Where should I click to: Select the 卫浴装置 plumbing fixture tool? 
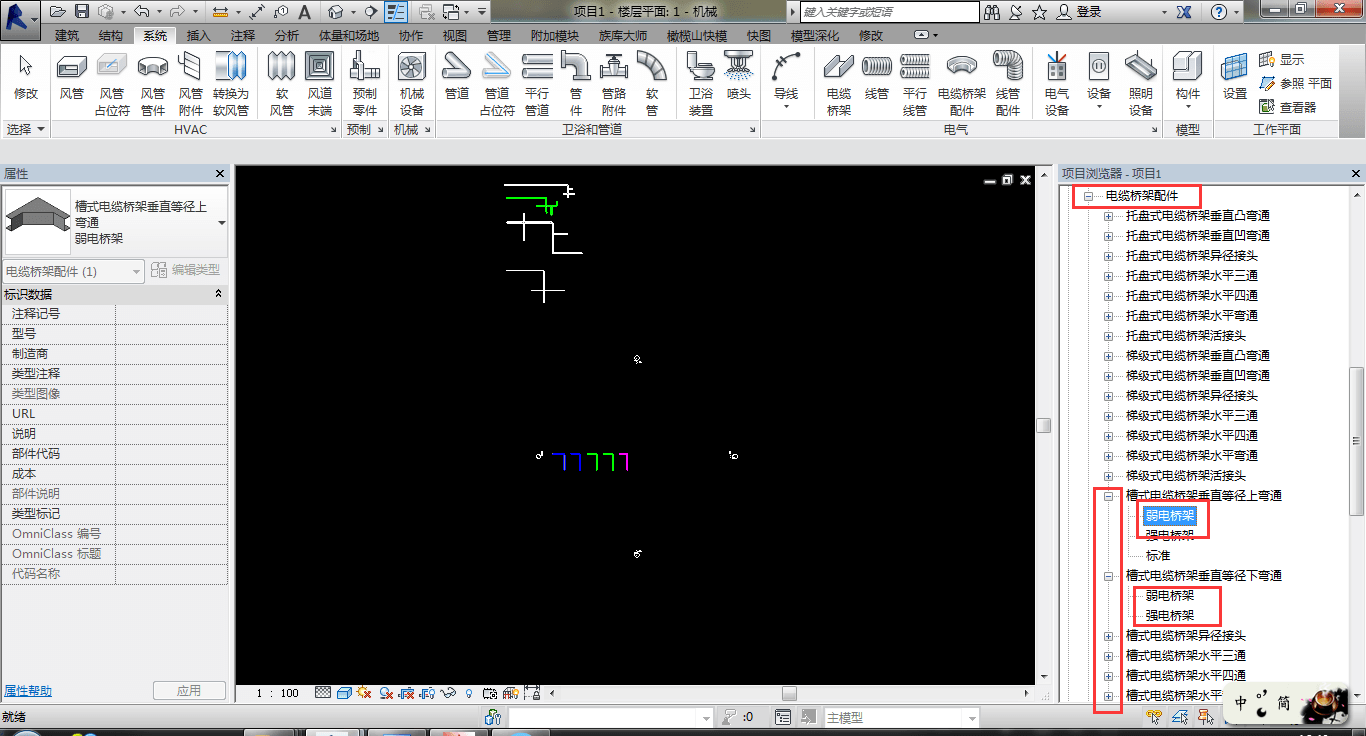(x=701, y=83)
